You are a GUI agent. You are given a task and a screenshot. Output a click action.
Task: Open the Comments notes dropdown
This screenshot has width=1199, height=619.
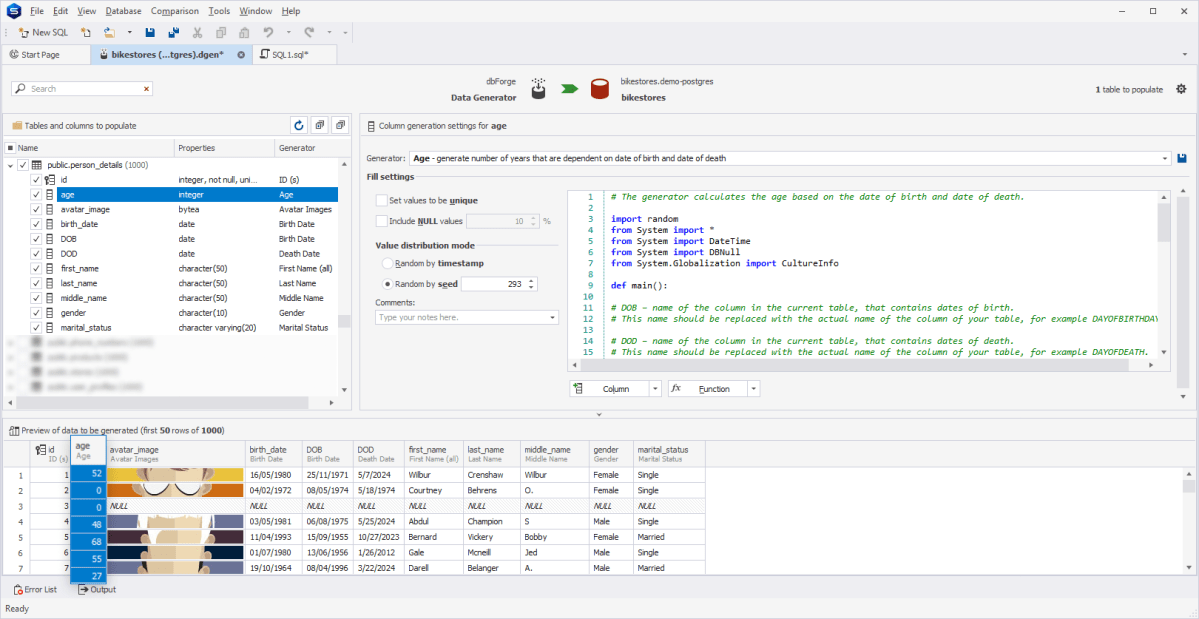click(553, 316)
